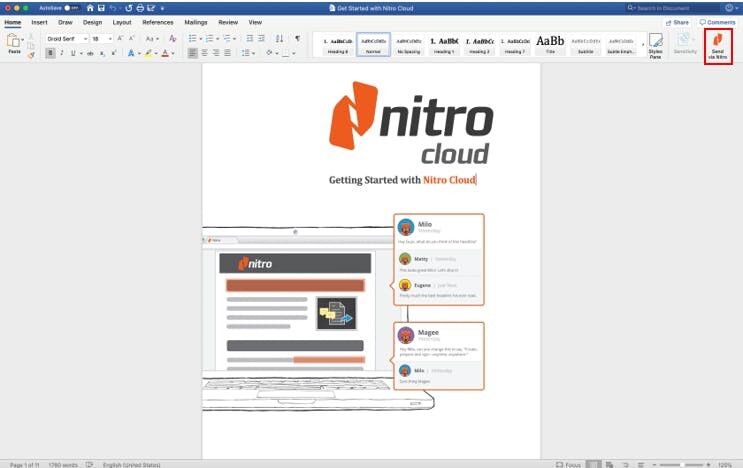
Task: Increase paragraph indent
Action: 261,38
